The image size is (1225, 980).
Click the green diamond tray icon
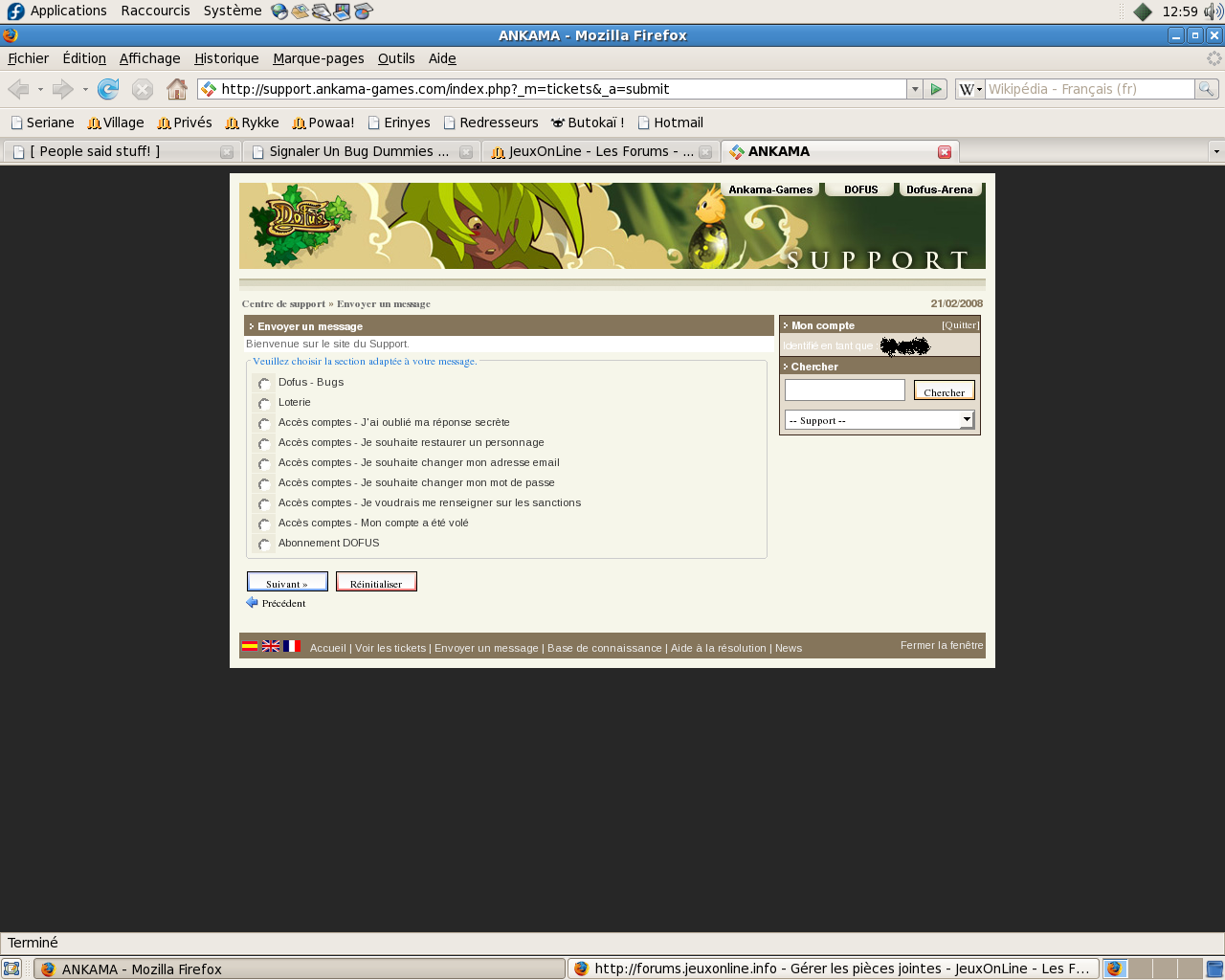click(1143, 11)
